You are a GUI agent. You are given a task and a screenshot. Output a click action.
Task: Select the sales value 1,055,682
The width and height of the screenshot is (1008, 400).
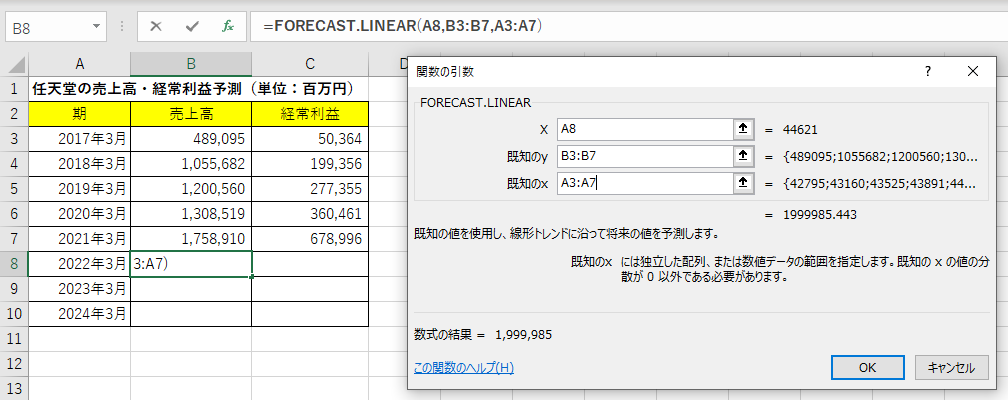coord(191,164)
